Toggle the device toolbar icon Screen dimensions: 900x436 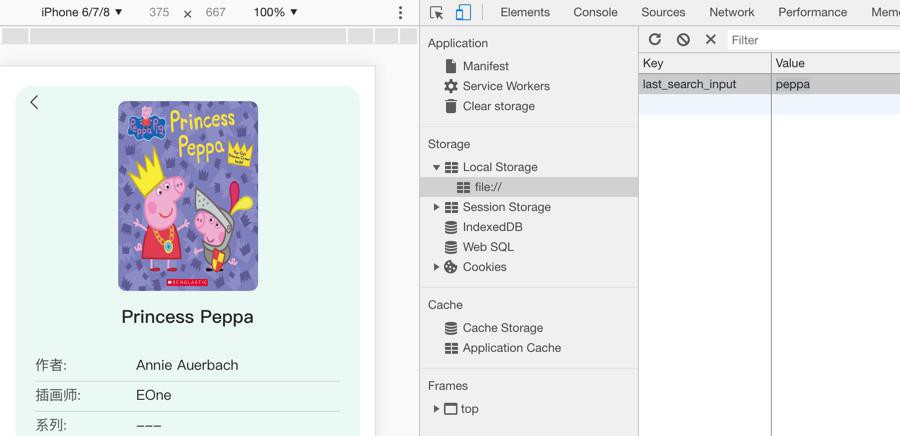point(463,13)
